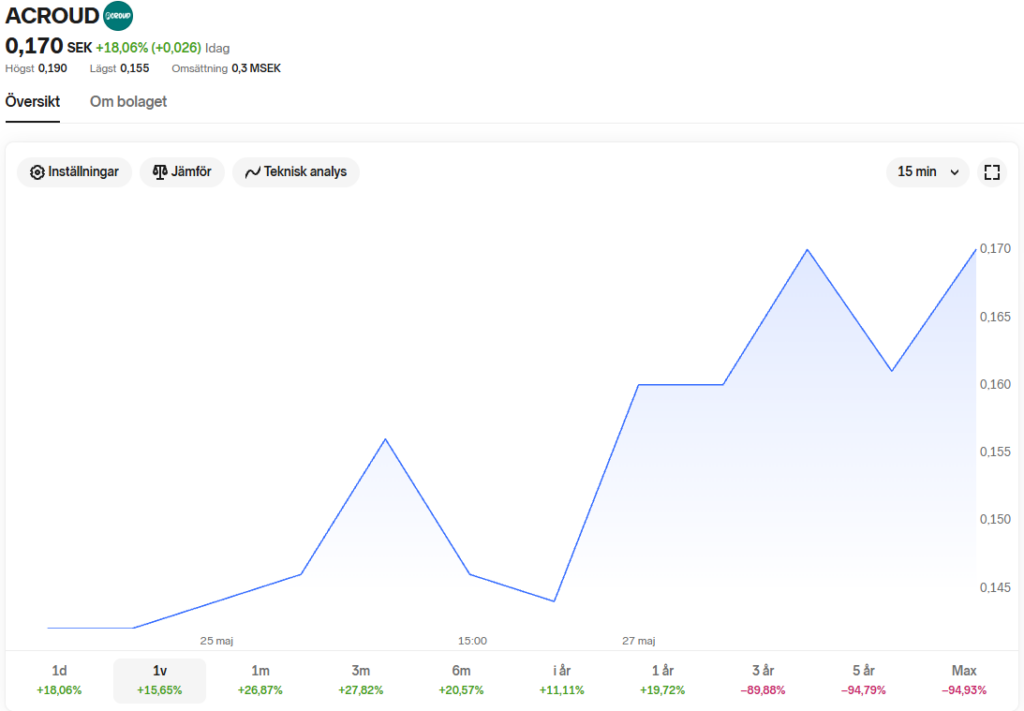The image size is (1024, 711).
Task: Switch to the Översikt tab
Action: 33,102
